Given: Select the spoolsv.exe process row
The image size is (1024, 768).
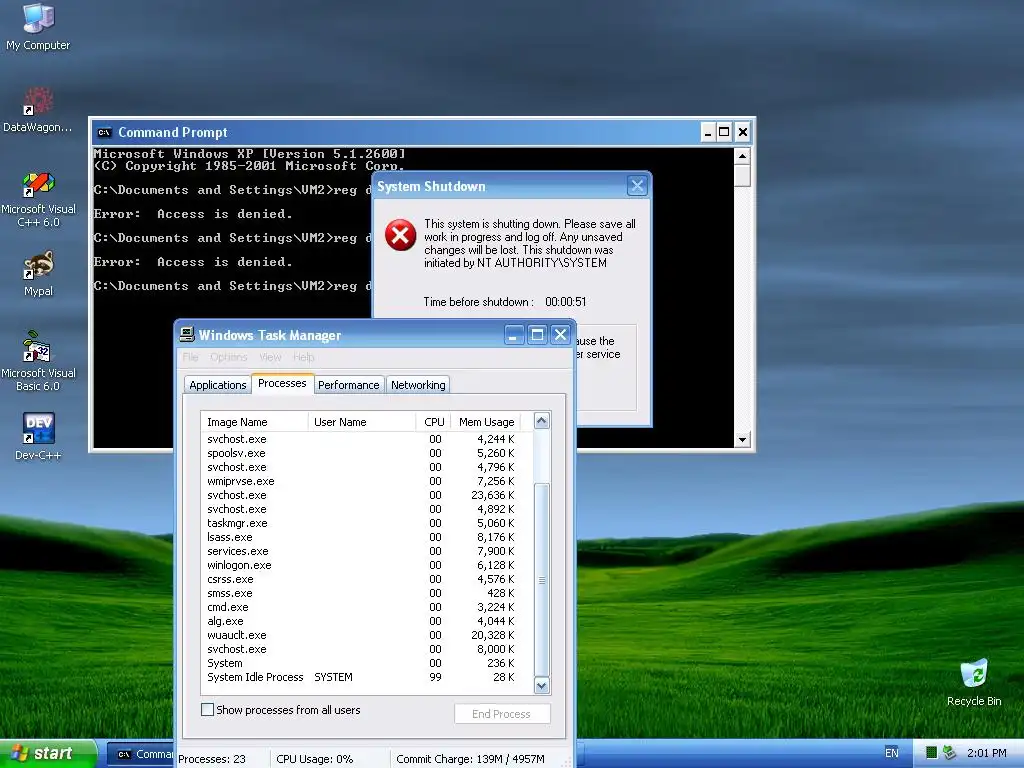Looking at the screenshot, I should (x=366, y=453).
